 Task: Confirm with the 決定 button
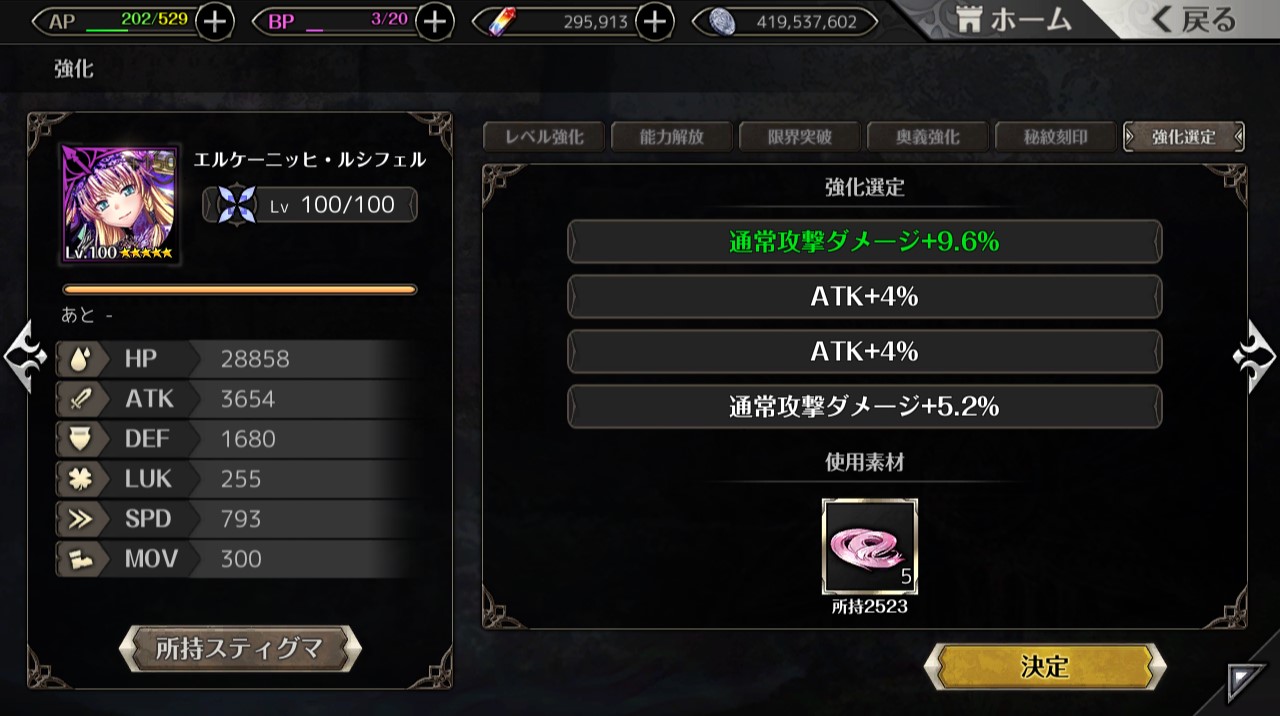click(x=1045, y=667)
